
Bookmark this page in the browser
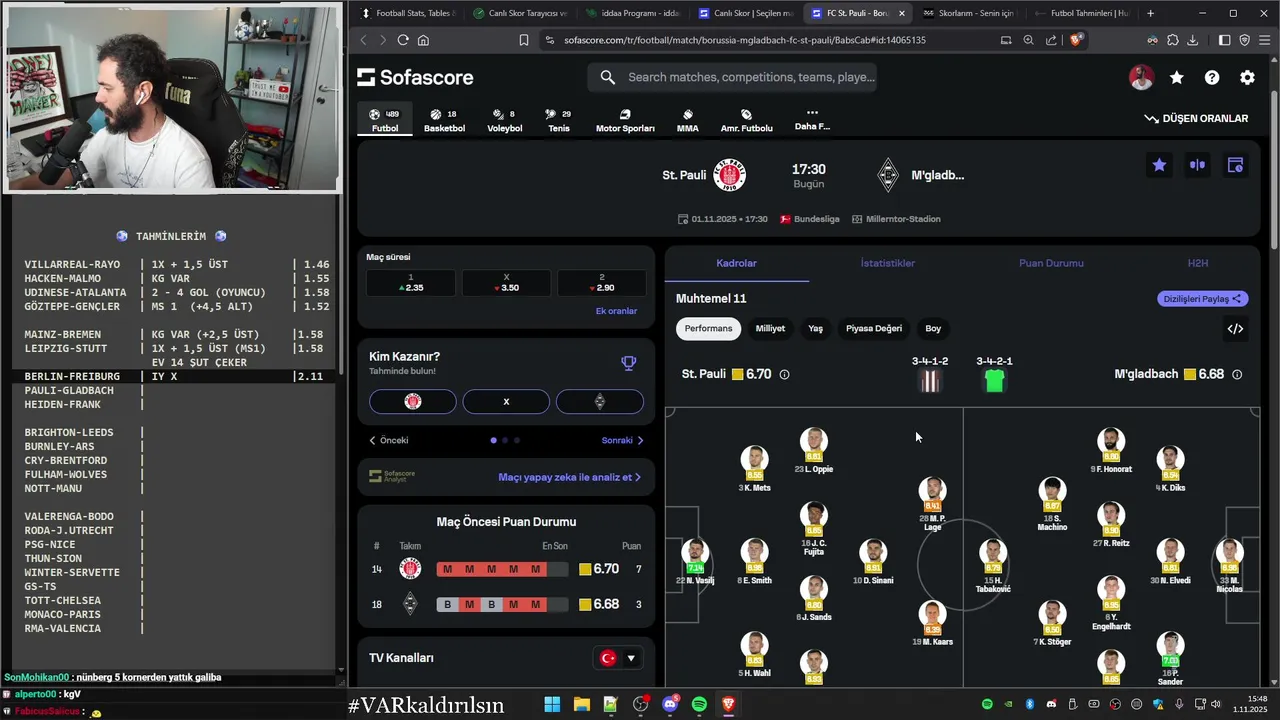click(x=524, y=40)
